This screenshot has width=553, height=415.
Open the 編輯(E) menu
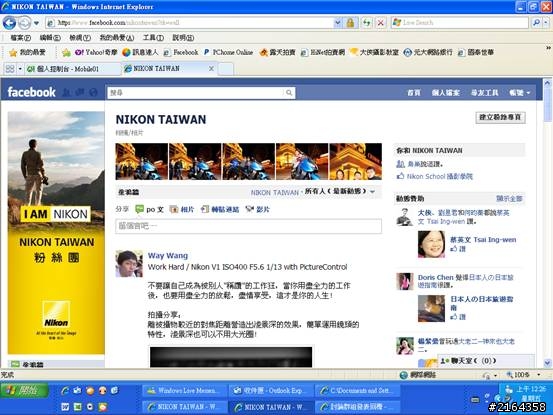(x=50, y=38)
